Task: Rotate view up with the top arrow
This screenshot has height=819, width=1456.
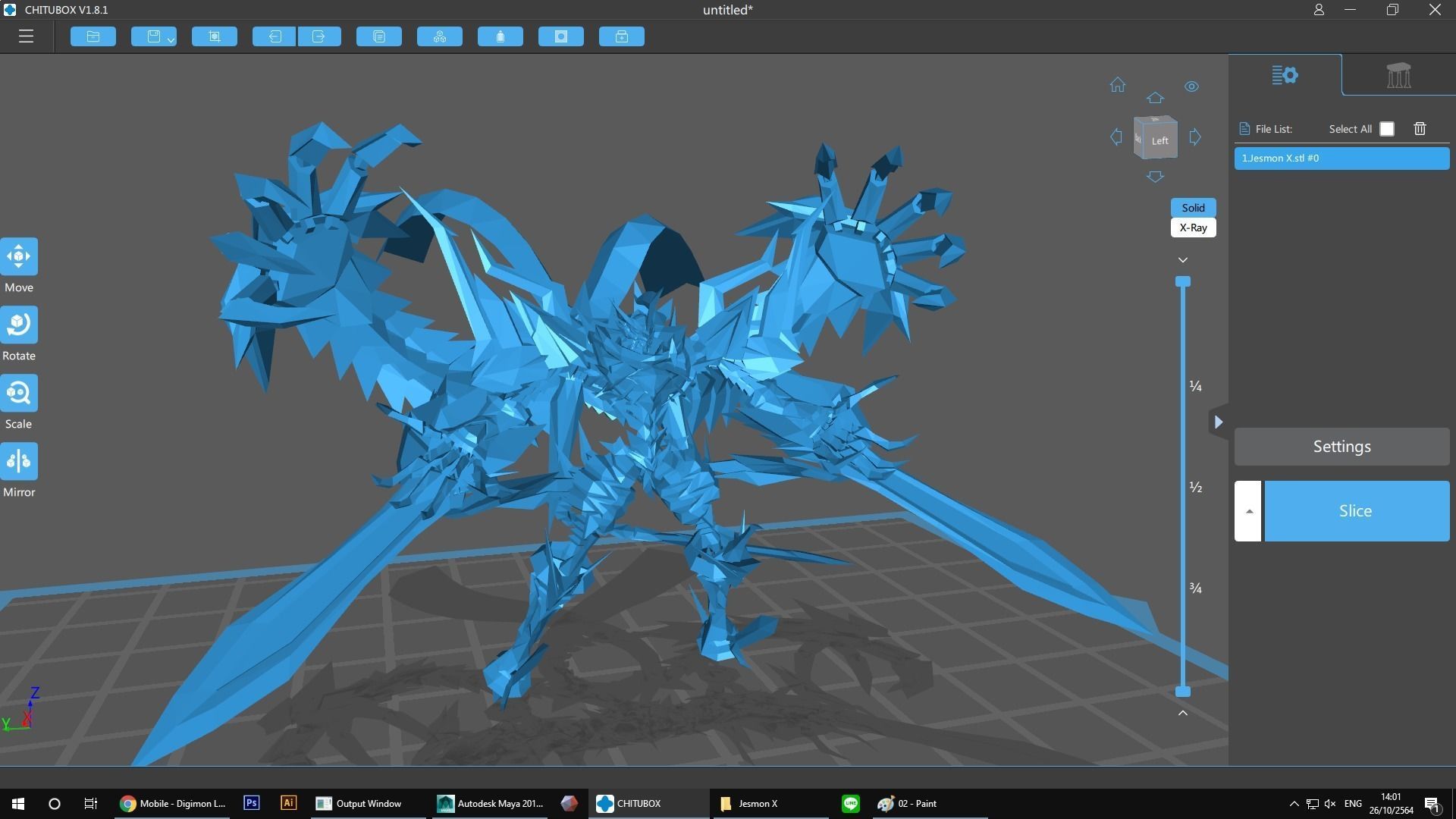Action: 1155,98
